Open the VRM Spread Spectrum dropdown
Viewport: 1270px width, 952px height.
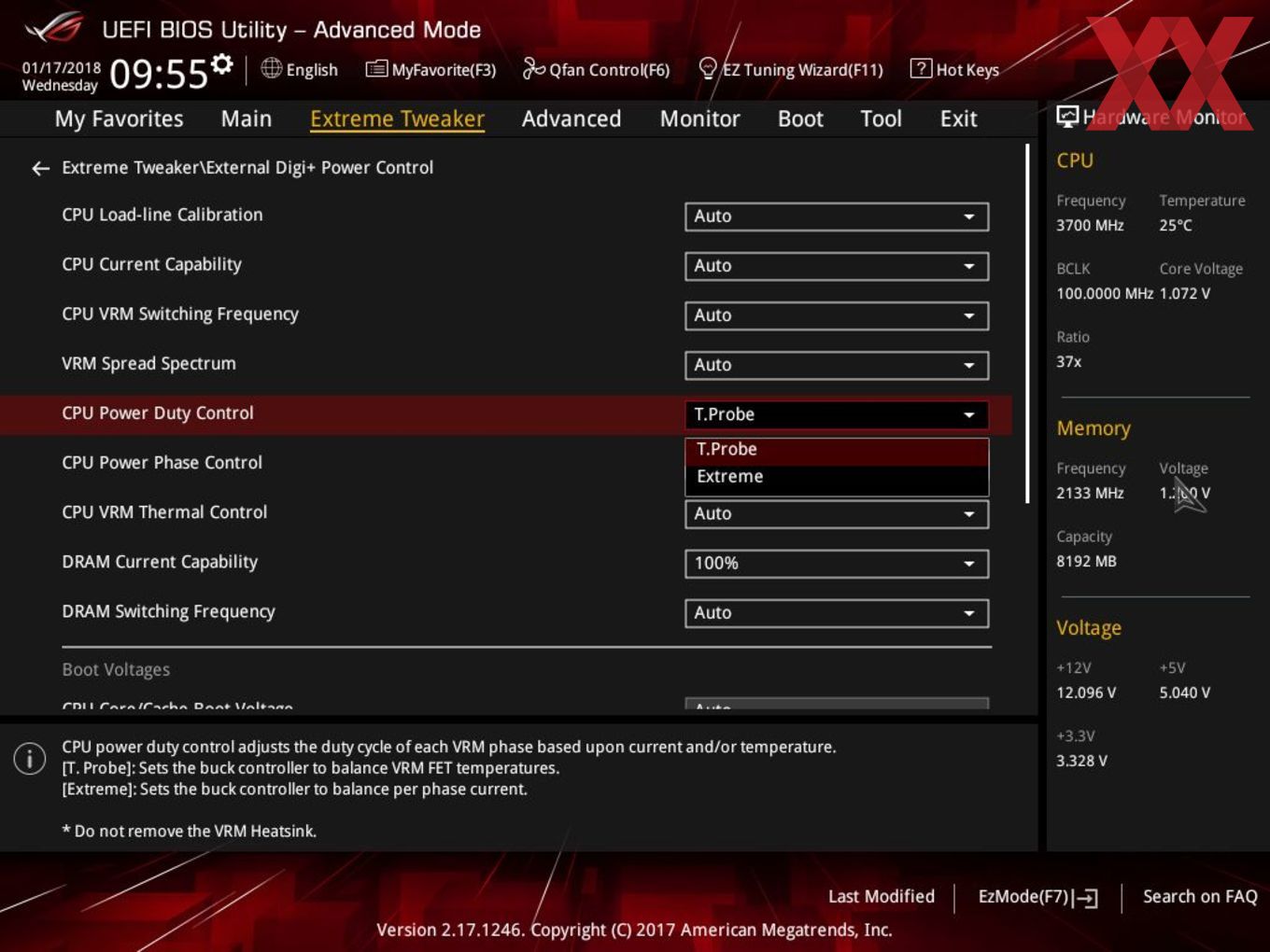click(837, 365)
